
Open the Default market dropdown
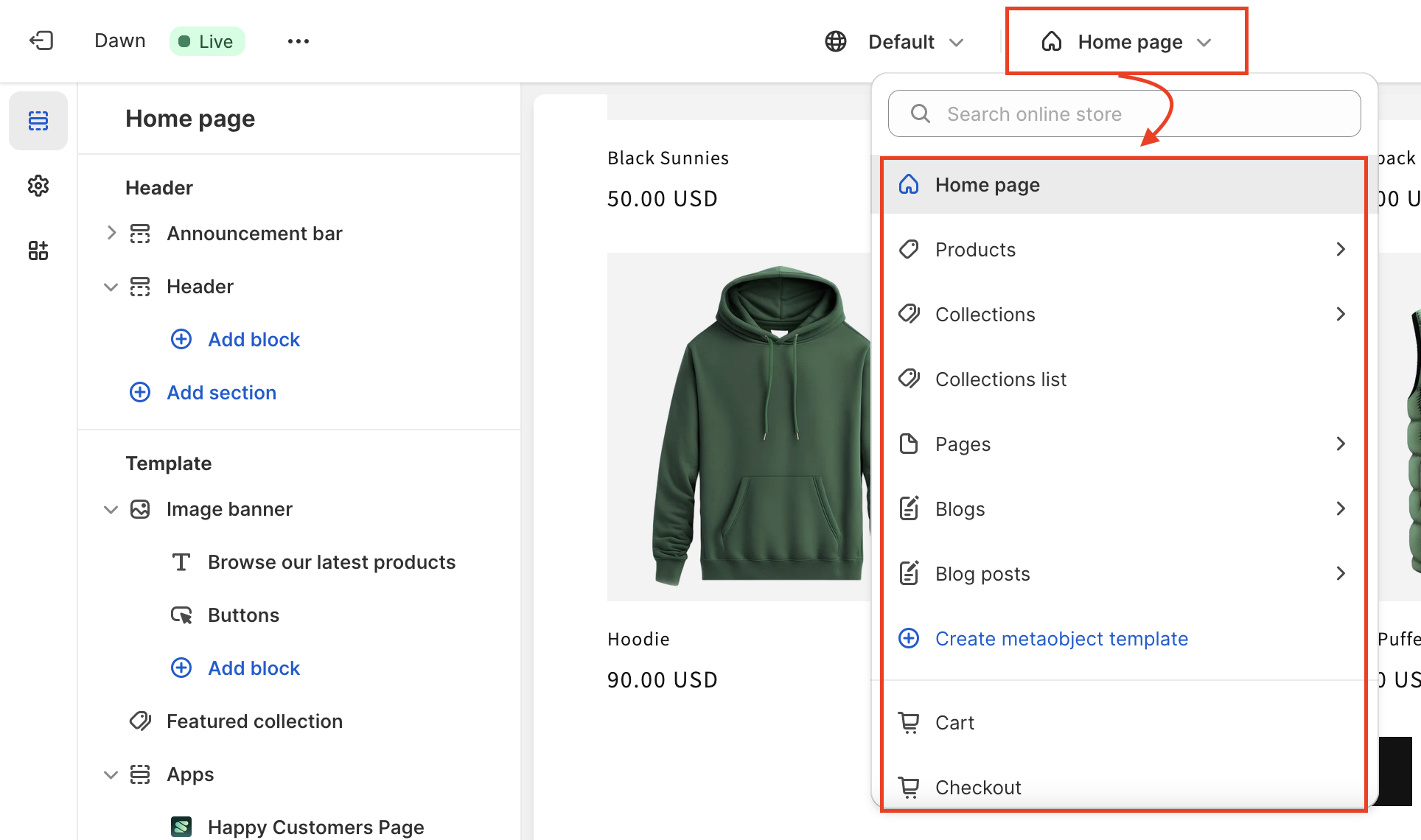(x=914, y=41)
